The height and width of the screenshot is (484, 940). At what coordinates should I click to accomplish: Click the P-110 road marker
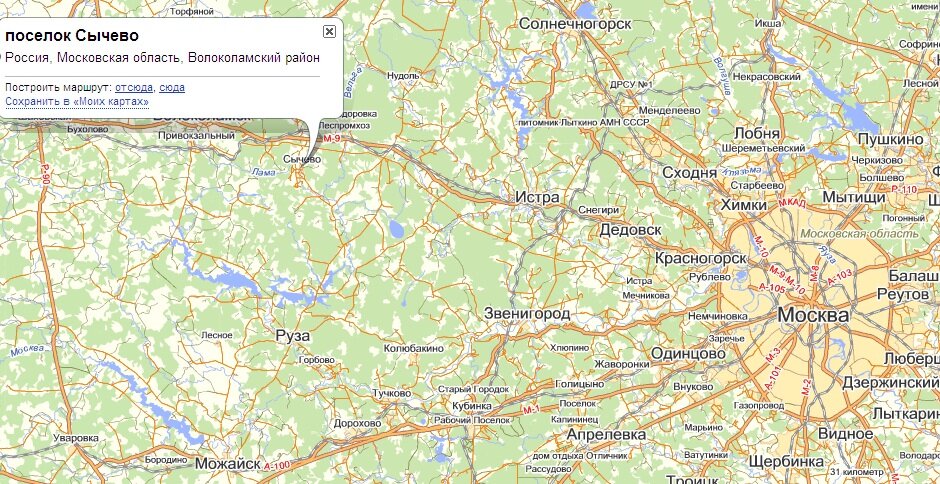click(904, 190)
